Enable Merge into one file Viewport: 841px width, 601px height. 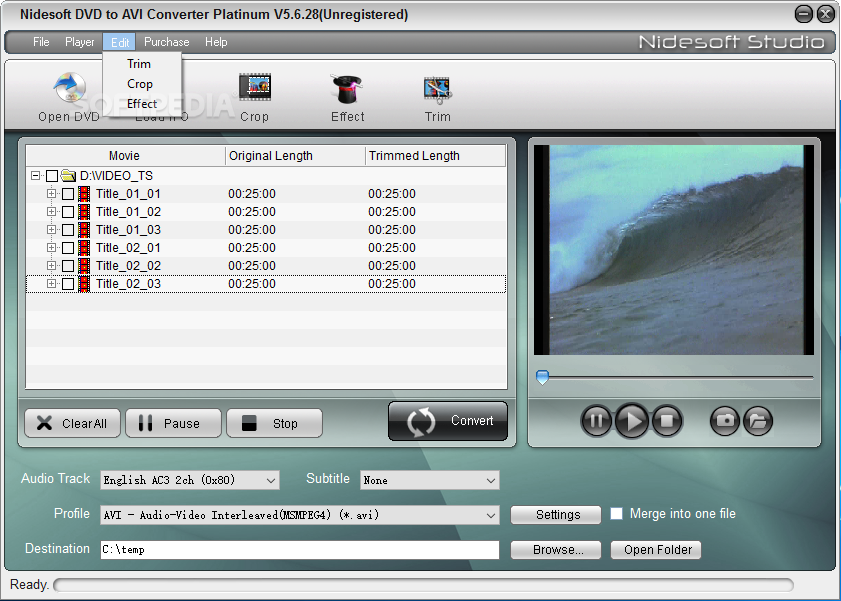coord(617,514)
